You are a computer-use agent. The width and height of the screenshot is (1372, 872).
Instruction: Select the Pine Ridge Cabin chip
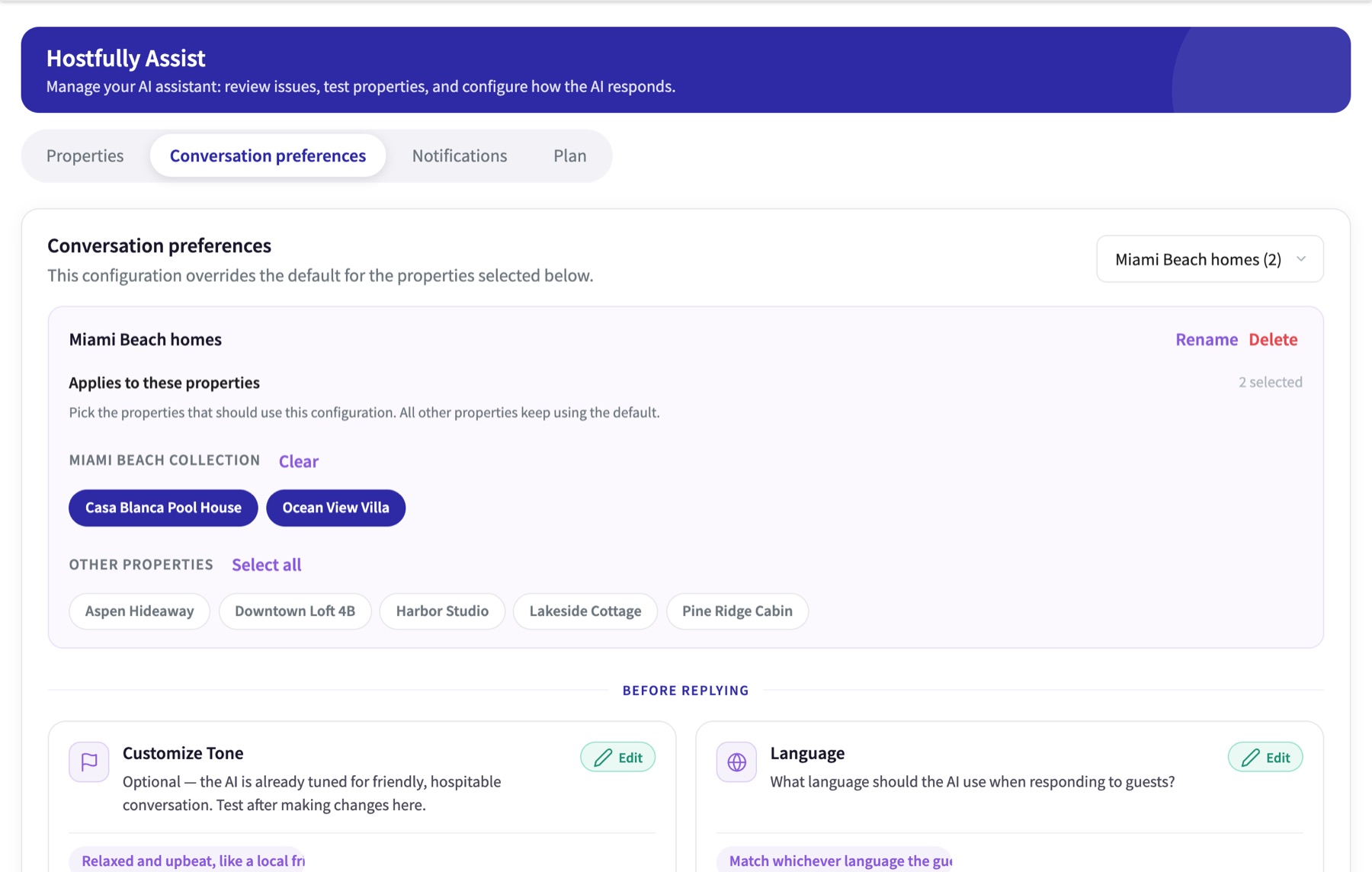click(x=737, y=611)
